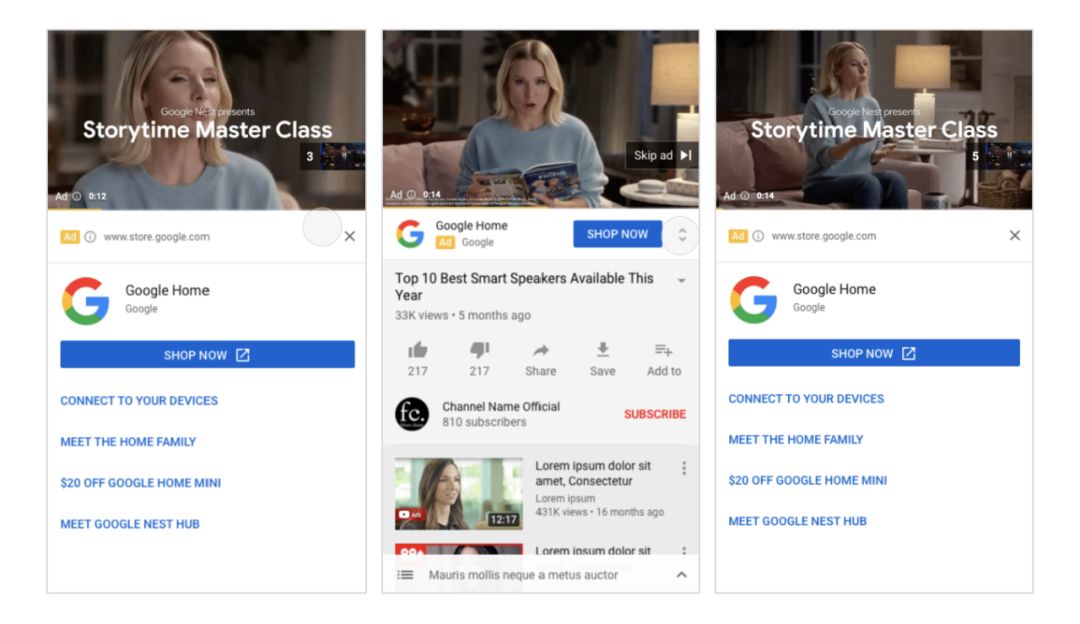Image resolution: width=1080 pixels, height=624 pixels.
Task: Open Meet Google Nest Hub link in right mockup
Action: click(x=798, y=521)
